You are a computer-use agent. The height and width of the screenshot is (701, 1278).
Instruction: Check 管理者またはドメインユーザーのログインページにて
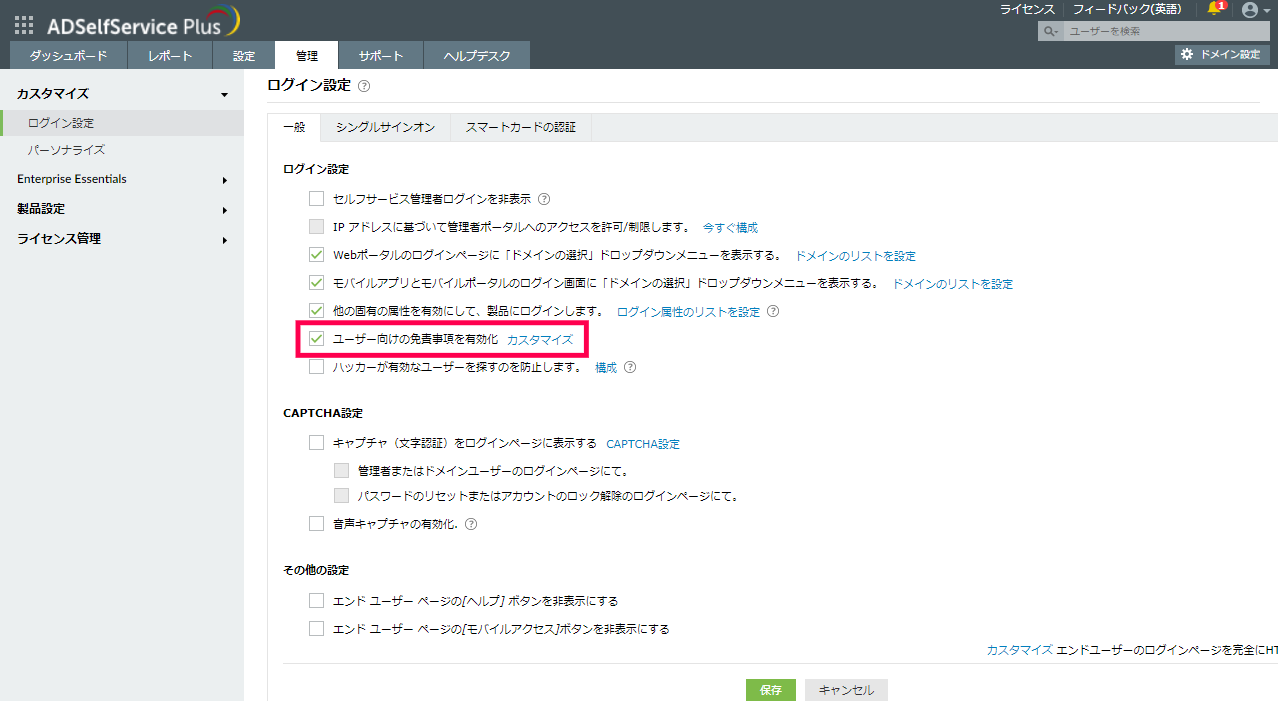342,470
